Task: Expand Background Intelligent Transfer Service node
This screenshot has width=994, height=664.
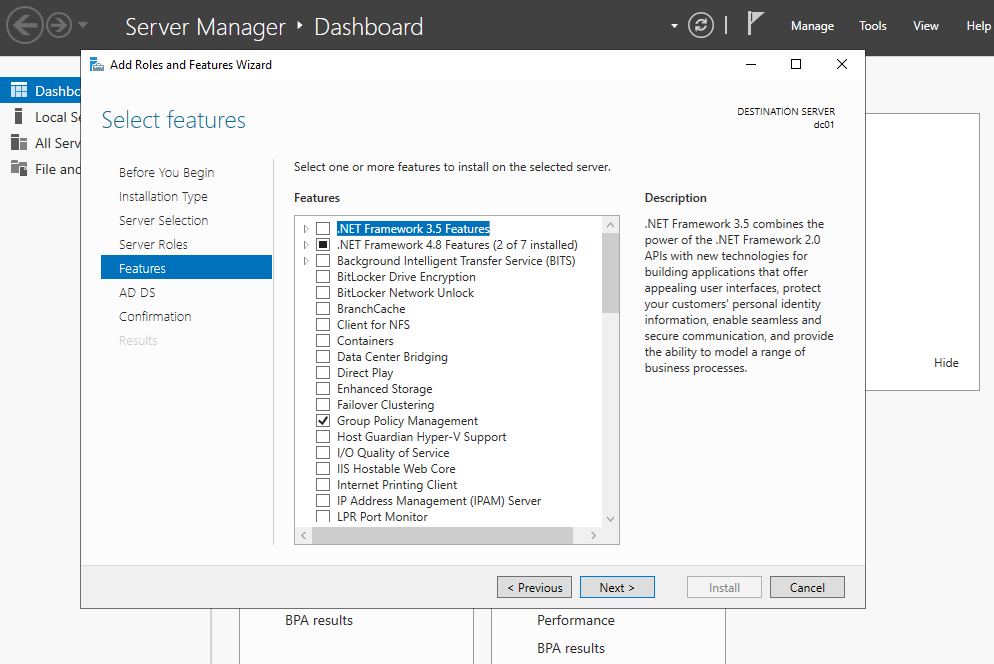Action: click(306, 261)
